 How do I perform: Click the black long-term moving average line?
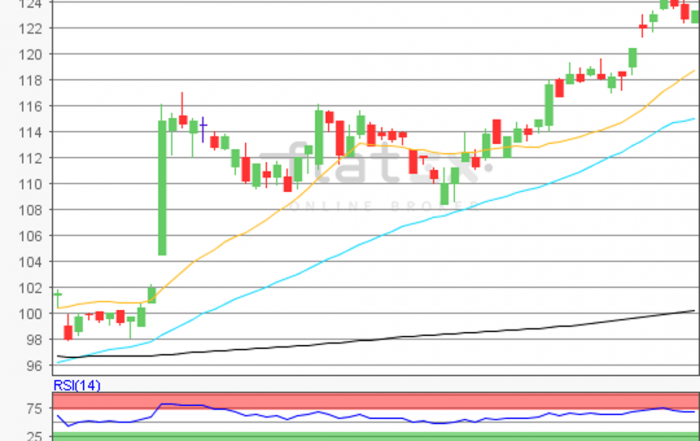click(400, 337)
